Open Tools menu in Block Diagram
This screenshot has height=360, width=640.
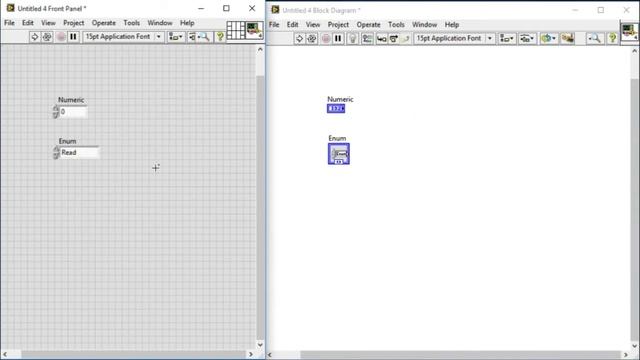(396, 24)
